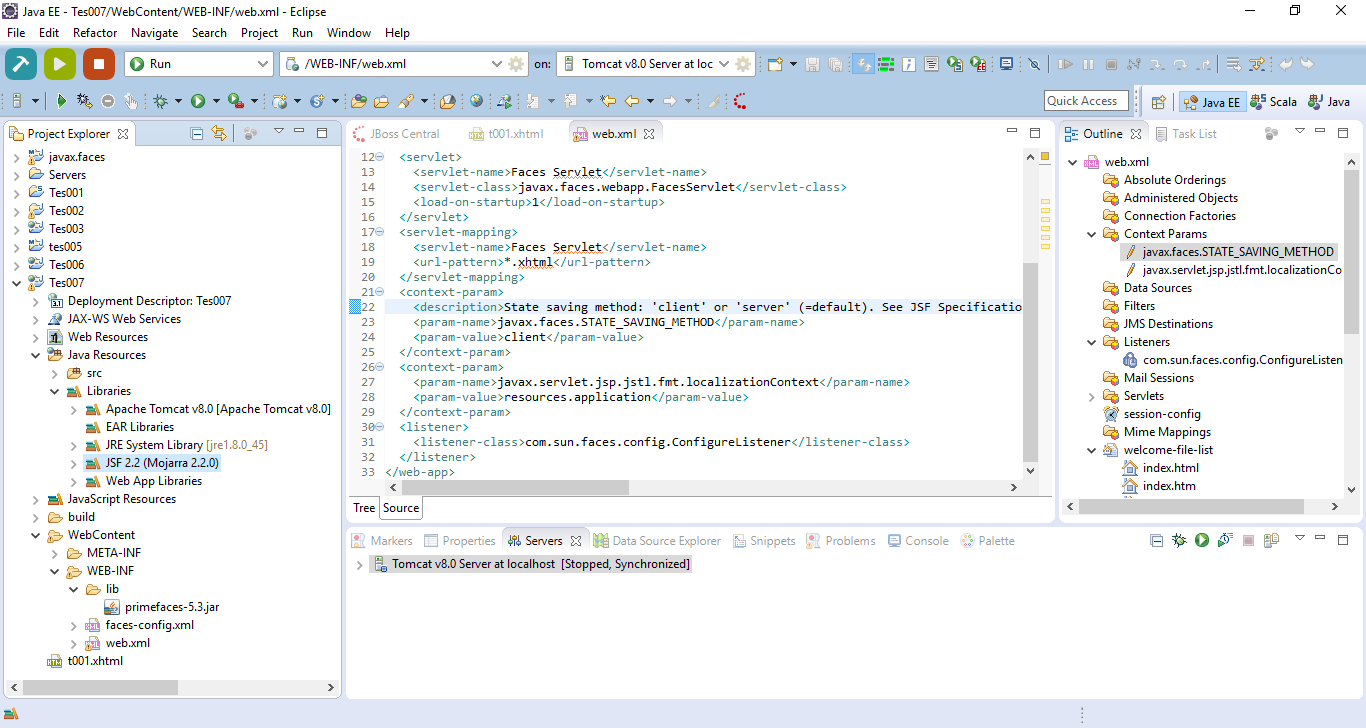Click the orange Stop launch button

tap(98, 64)
